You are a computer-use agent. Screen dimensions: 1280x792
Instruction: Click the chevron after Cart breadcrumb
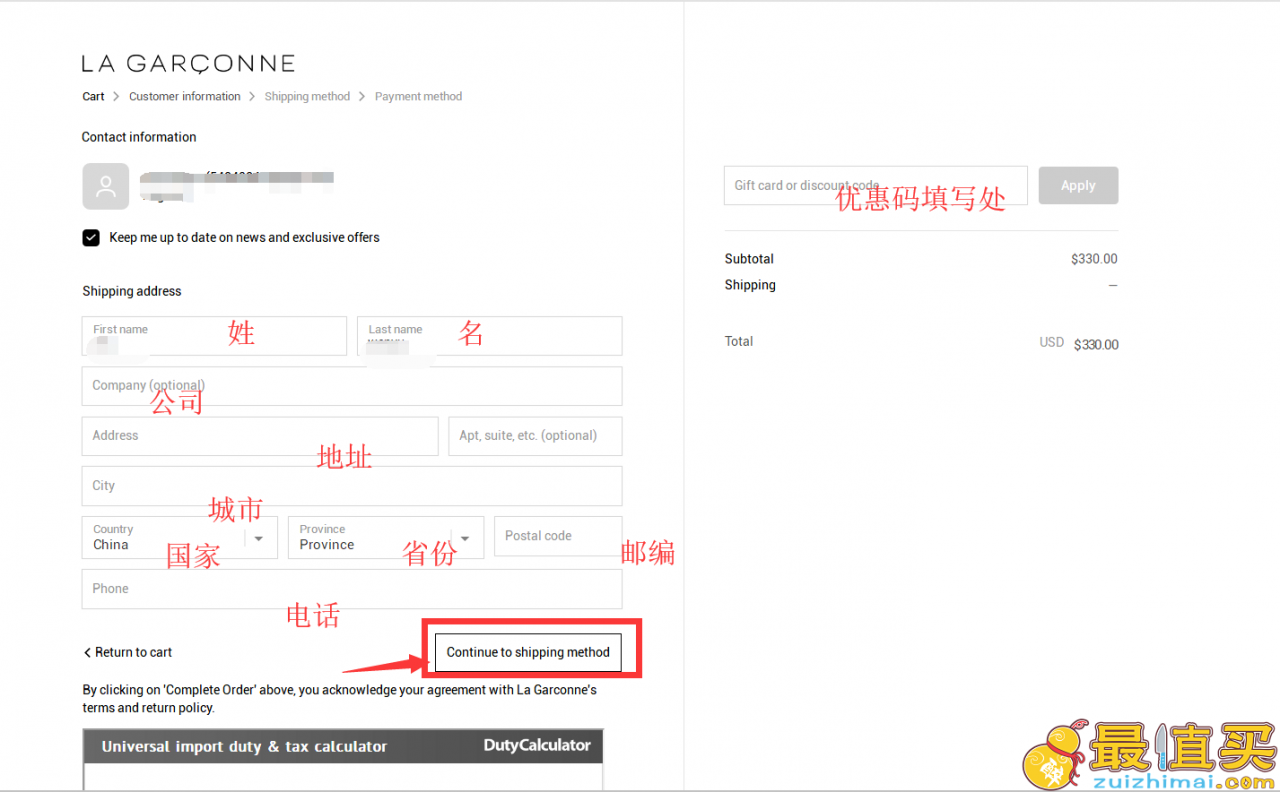point(117,97)
